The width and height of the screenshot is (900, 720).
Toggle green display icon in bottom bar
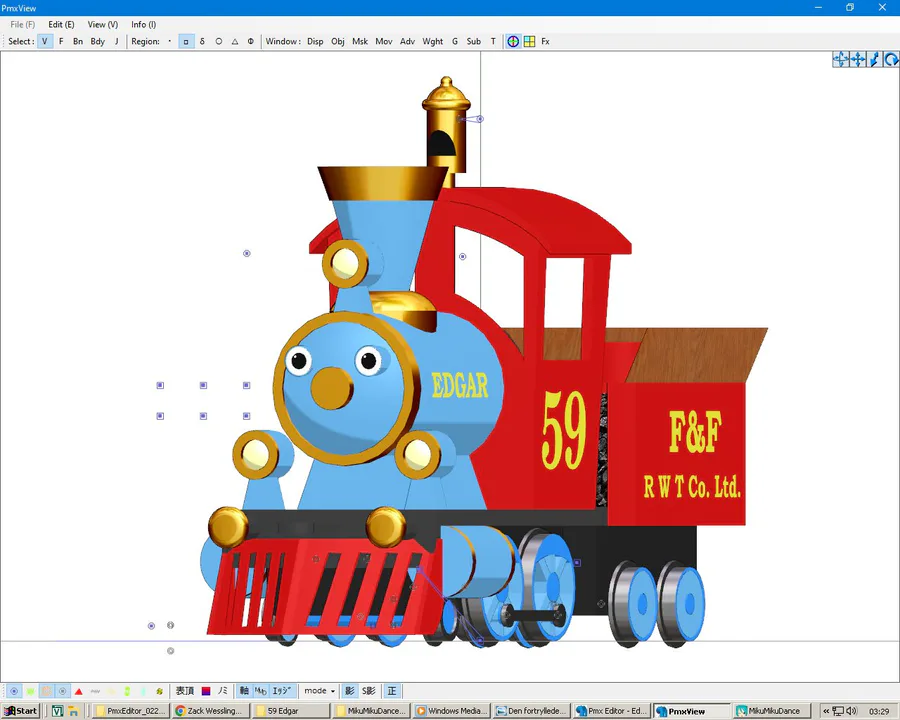click(x=30, y=691)
